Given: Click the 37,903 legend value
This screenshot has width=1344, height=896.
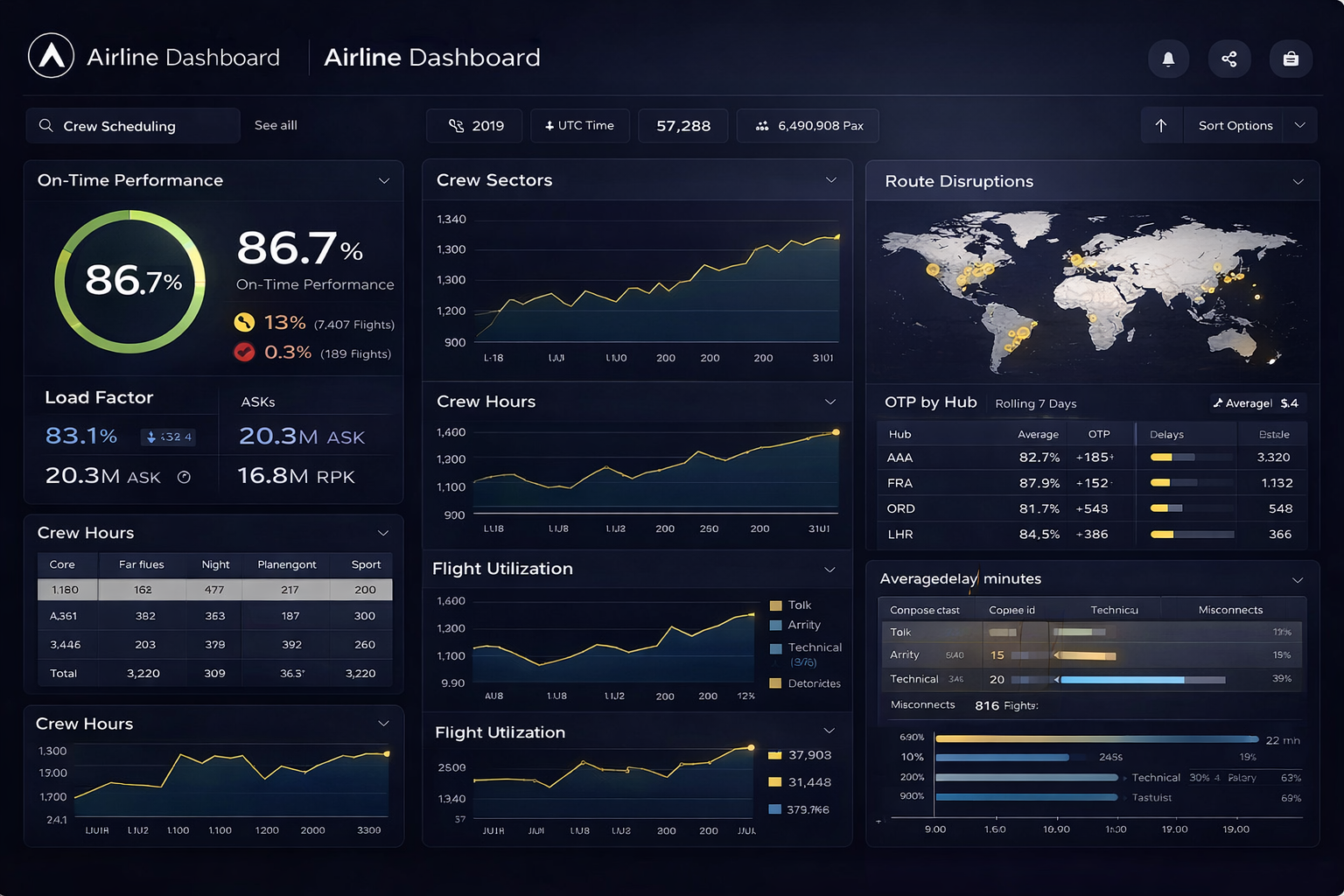Looking at the screenshot, I should (x=810, y=755).
